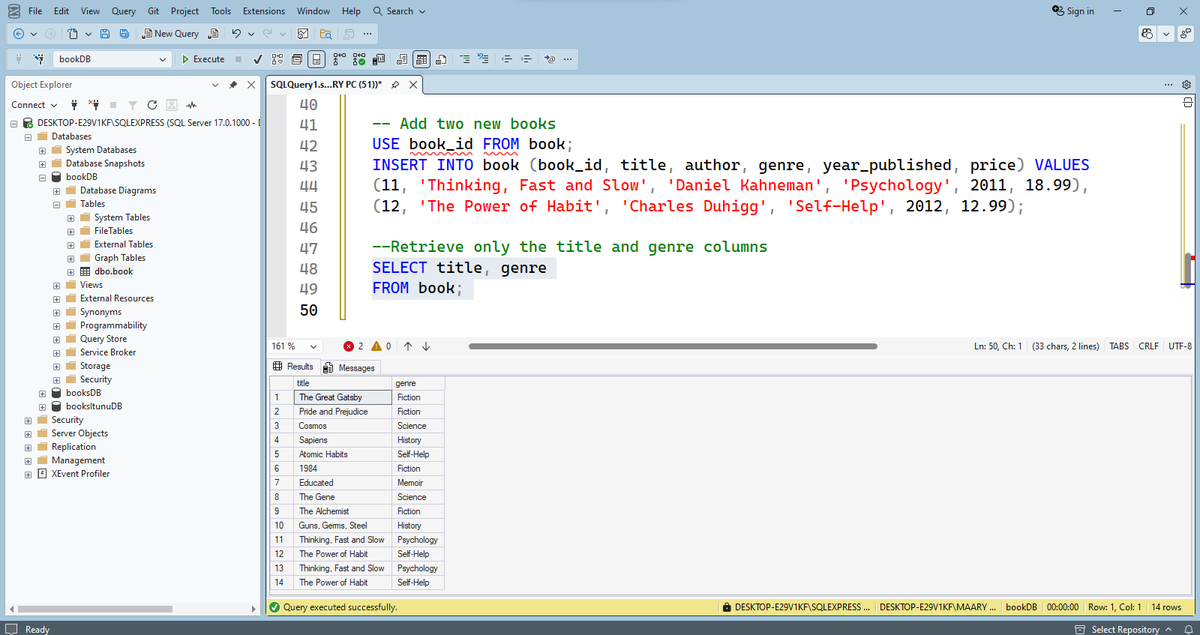Collapse the bookDB database node
This screenshot has height=635, width=1200.
click(x=43, y=177)
